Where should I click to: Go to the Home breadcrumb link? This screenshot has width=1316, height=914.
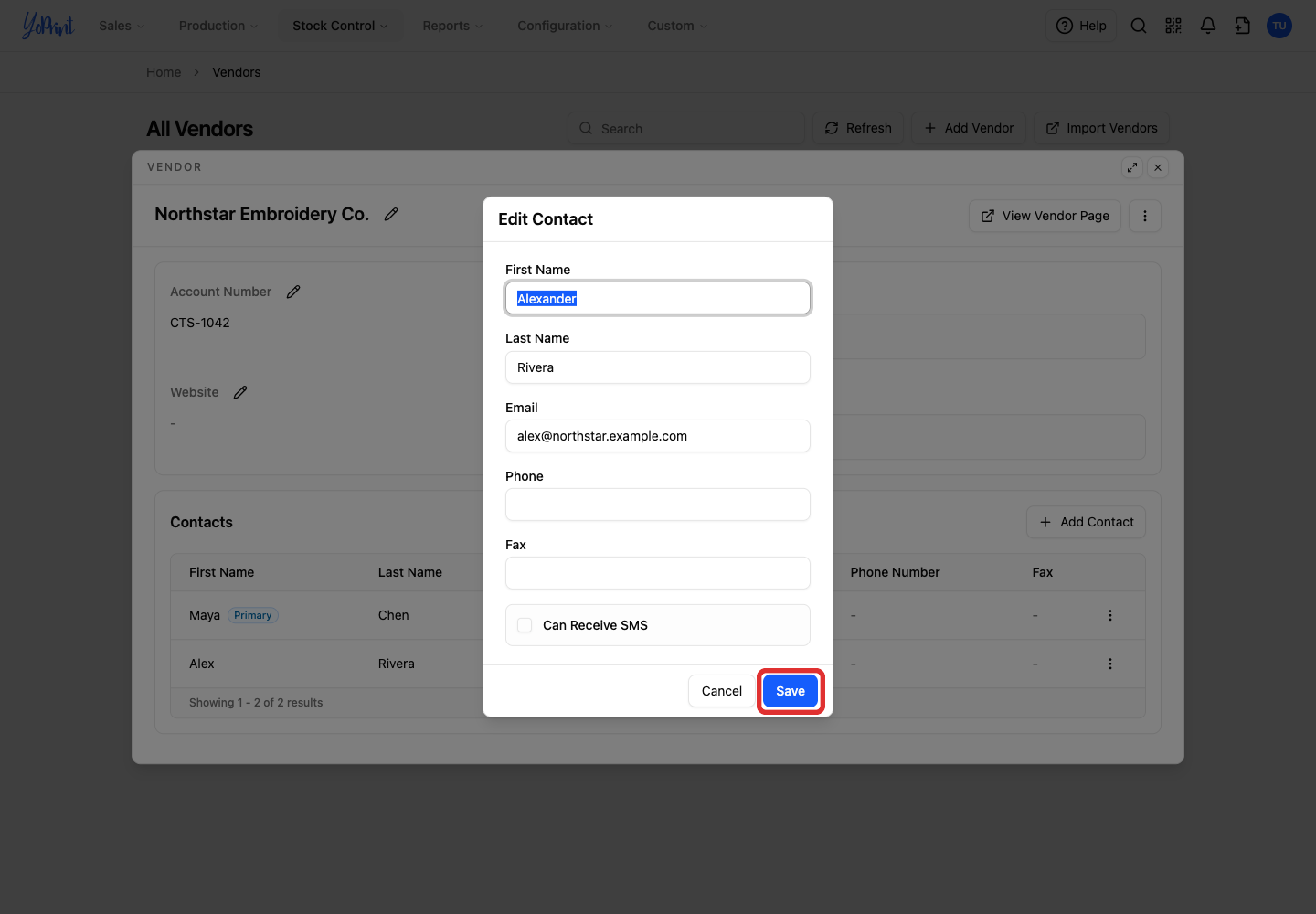pos(164,72)
